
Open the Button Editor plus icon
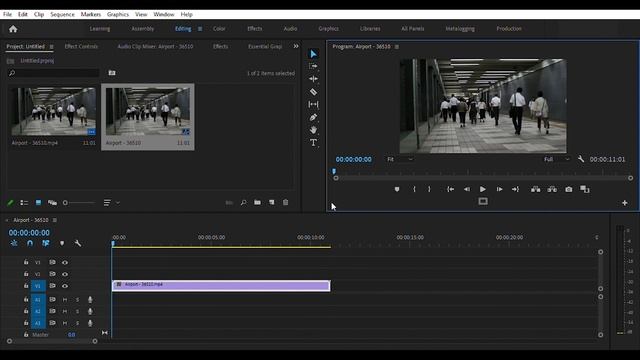tap(624, 203)
